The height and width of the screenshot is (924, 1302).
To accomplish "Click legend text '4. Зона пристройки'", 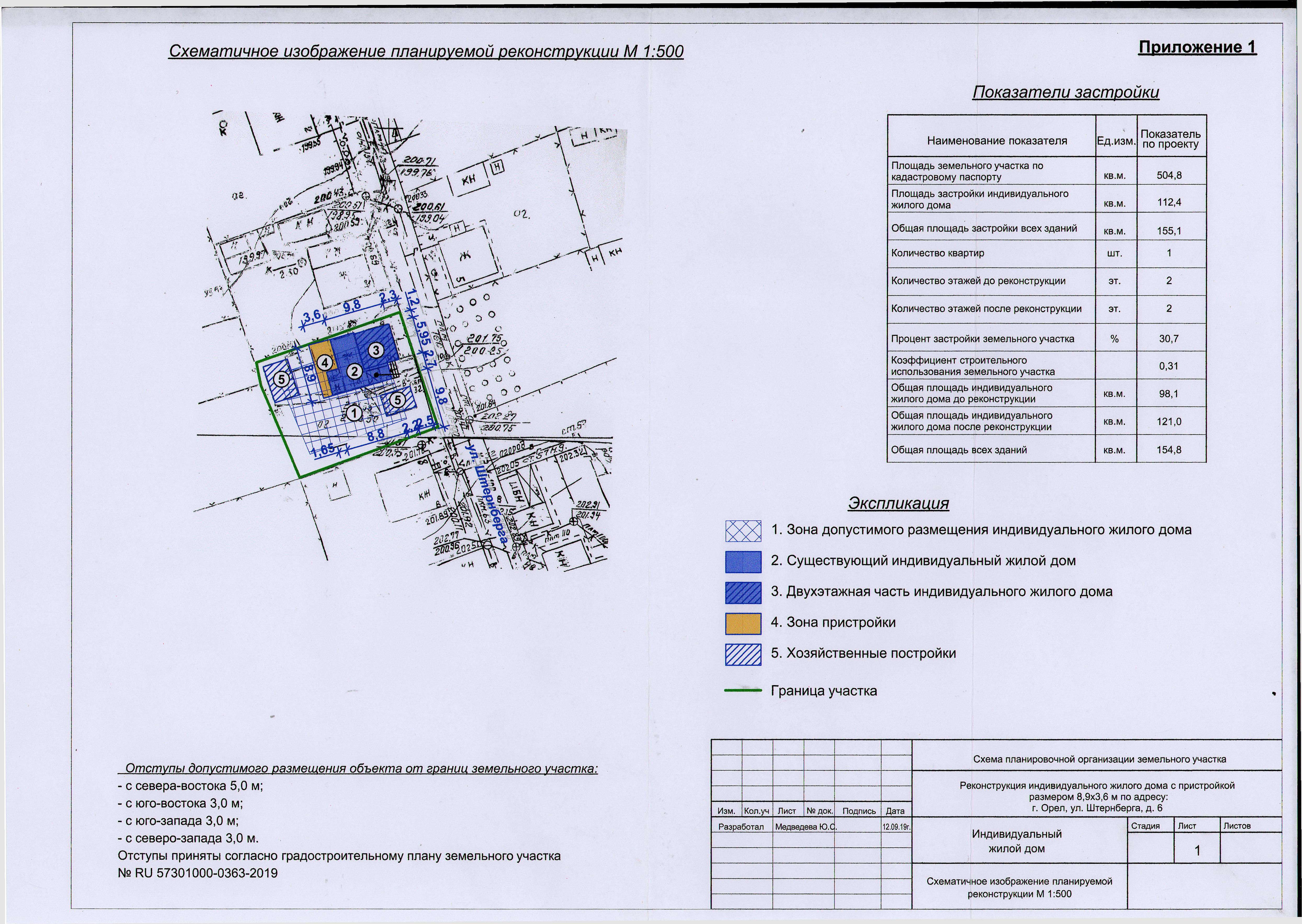I will [x=833, y=622].
